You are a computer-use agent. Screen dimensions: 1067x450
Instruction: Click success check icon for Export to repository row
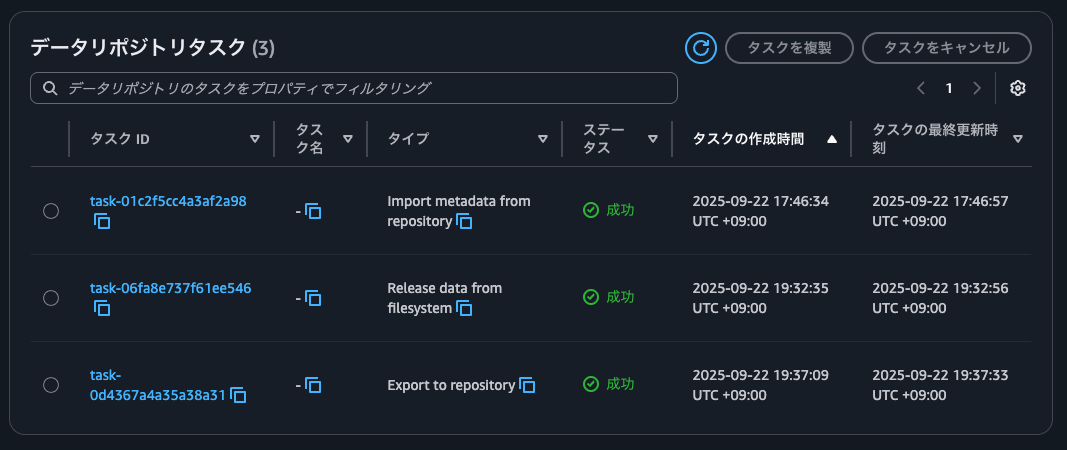(x=591, y=384)
